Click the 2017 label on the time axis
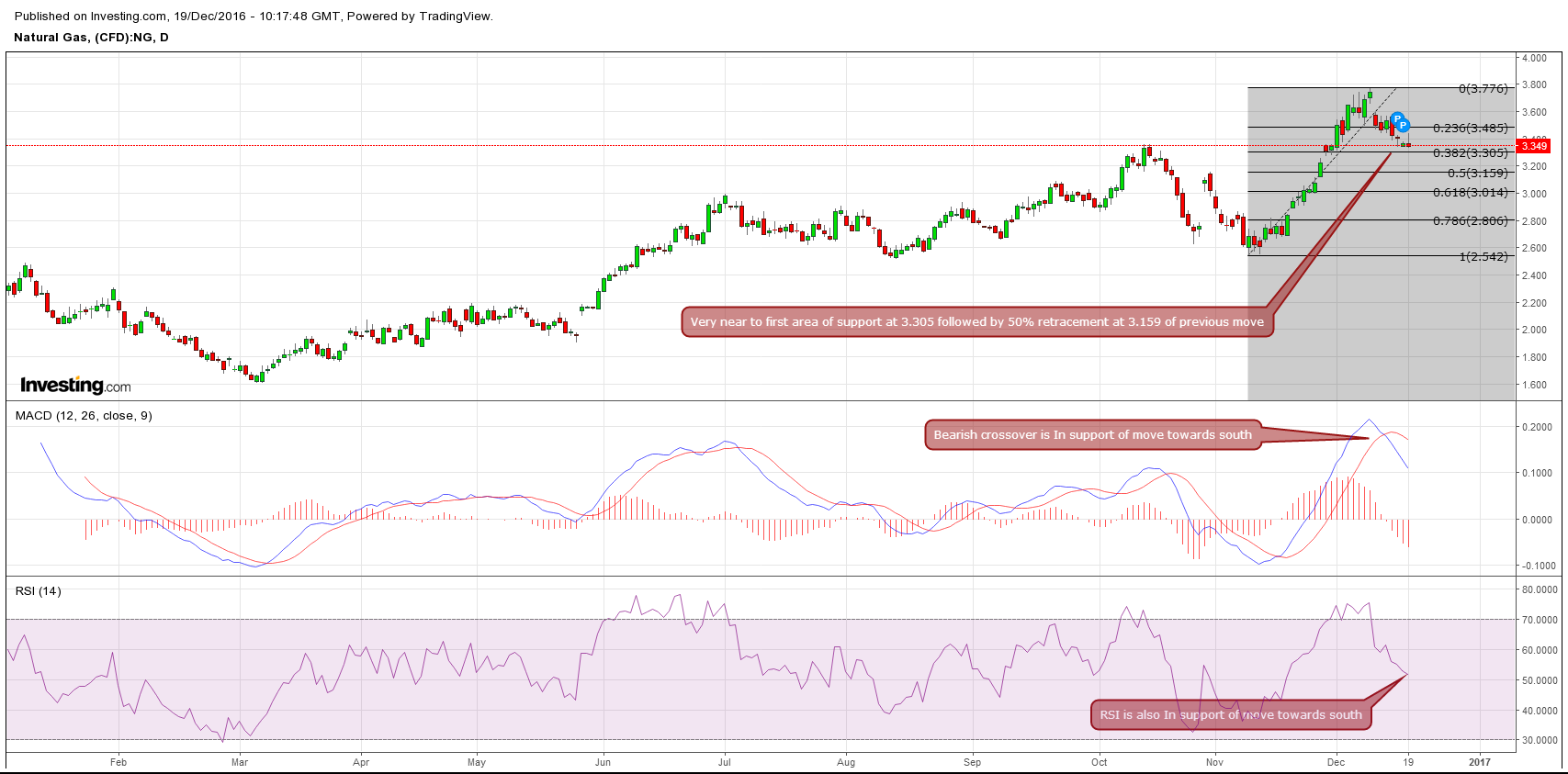This screenshot has height=774, width=1568. [x=1480, y=762]
